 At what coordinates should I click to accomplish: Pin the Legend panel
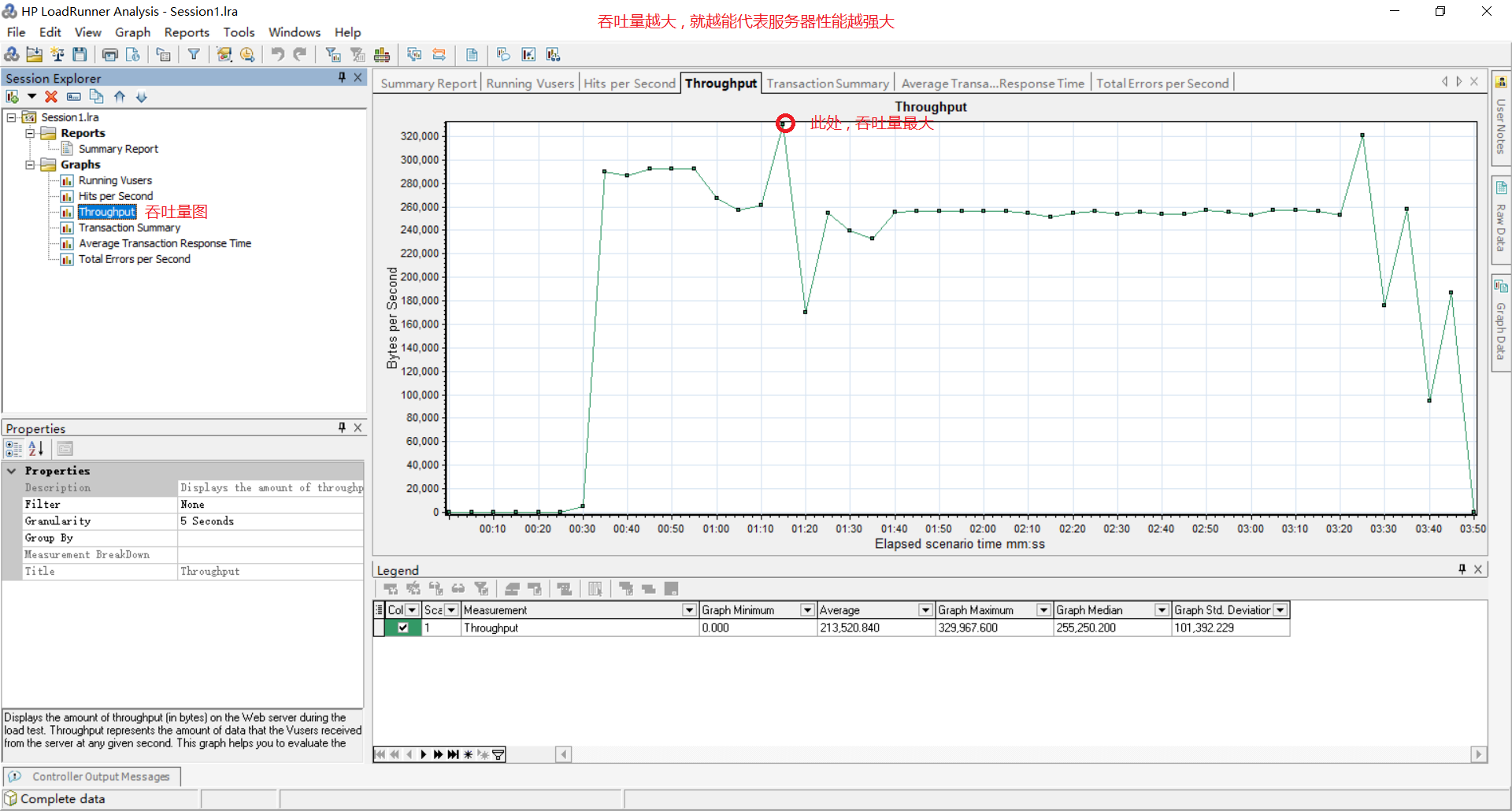click(1462, 569)
